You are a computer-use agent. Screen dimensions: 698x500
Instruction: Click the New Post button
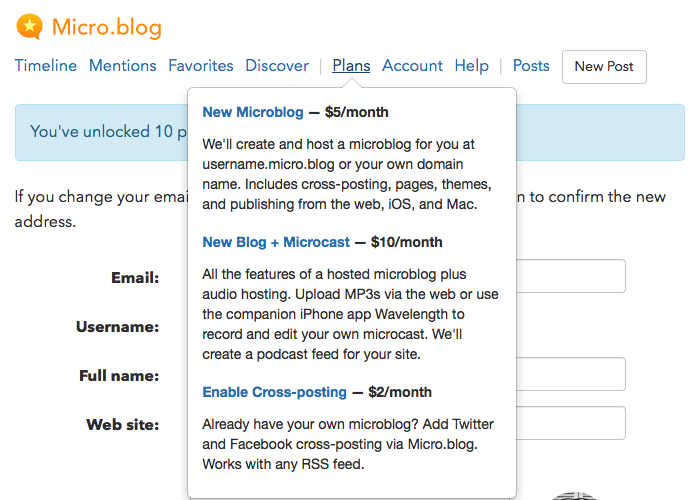coord(604,67)
